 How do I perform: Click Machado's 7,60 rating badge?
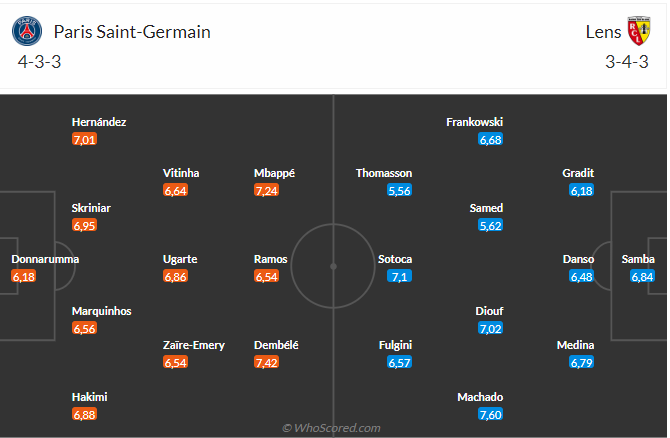point(491,414)
